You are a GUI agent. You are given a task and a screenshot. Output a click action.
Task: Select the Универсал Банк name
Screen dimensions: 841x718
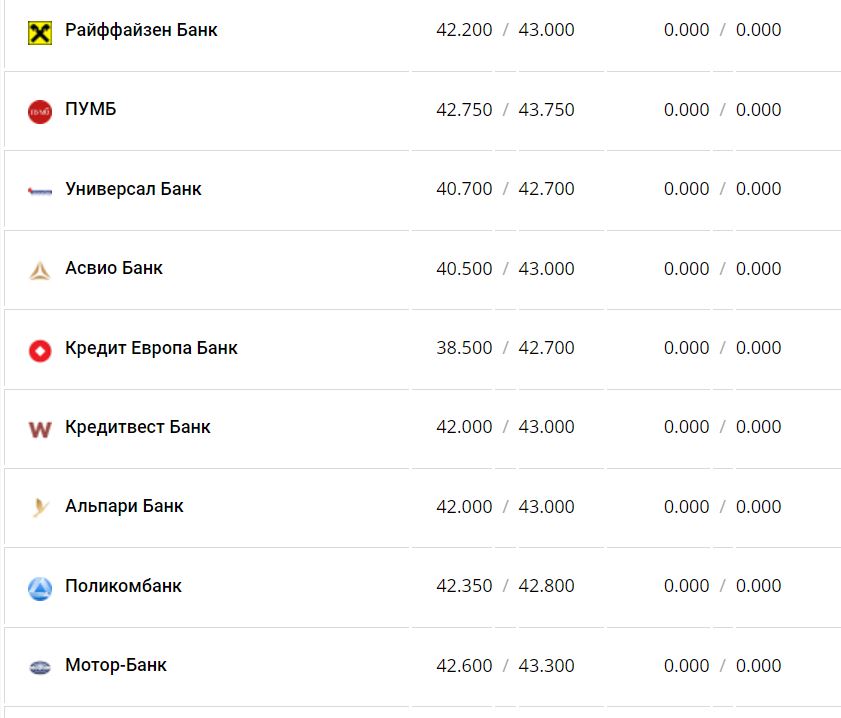[x=133, y=189]
